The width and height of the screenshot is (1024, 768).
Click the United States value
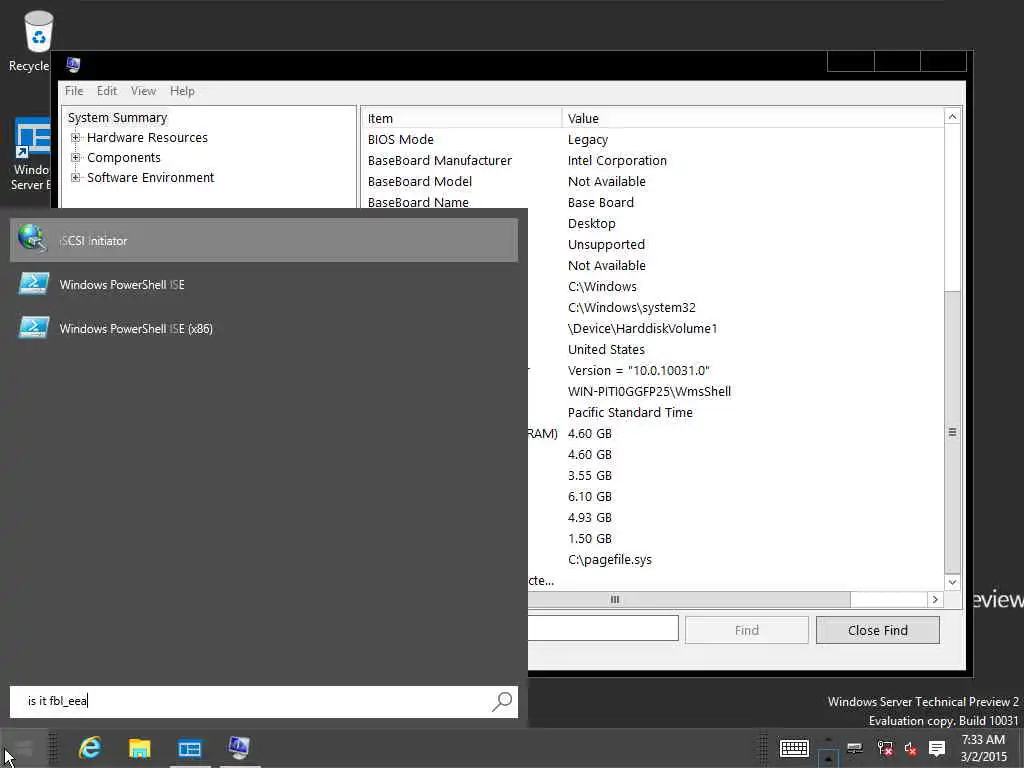pos(606,349)
